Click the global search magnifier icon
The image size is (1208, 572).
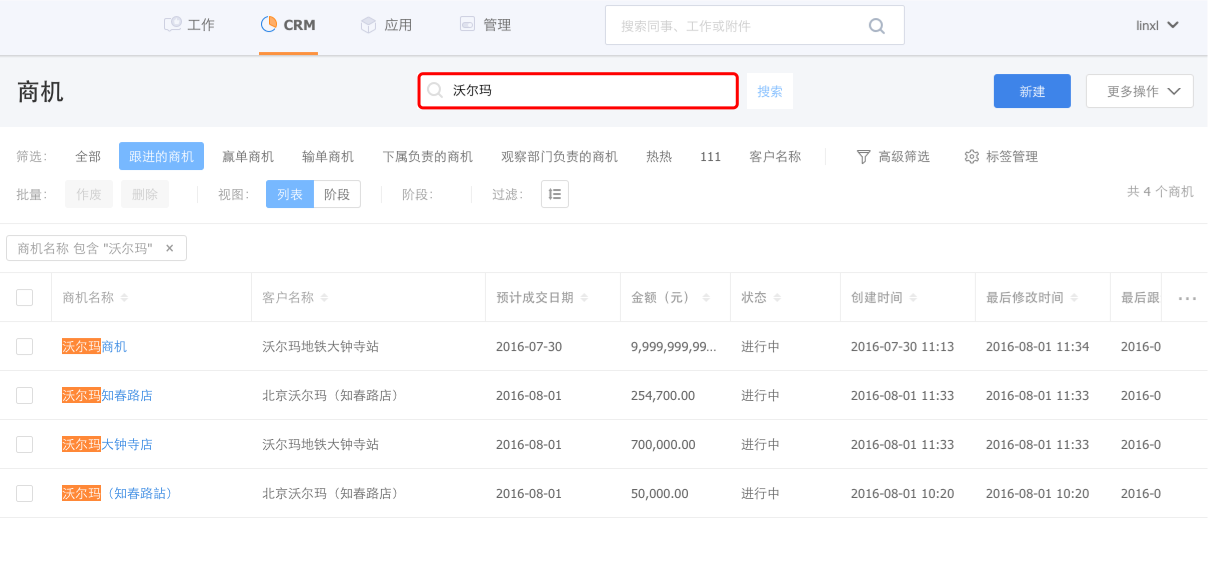(x=877, y=26)
